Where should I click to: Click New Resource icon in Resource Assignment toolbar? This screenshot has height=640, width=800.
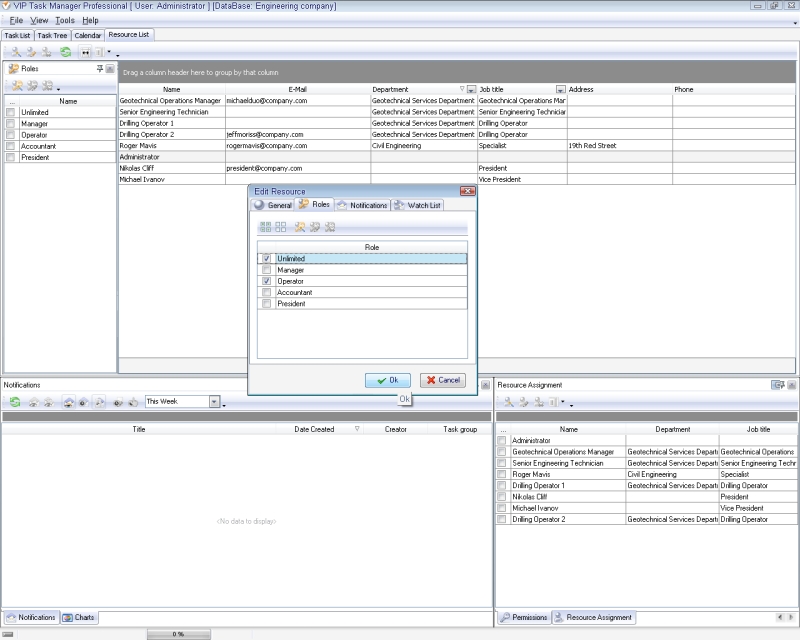tap(509, 402)
